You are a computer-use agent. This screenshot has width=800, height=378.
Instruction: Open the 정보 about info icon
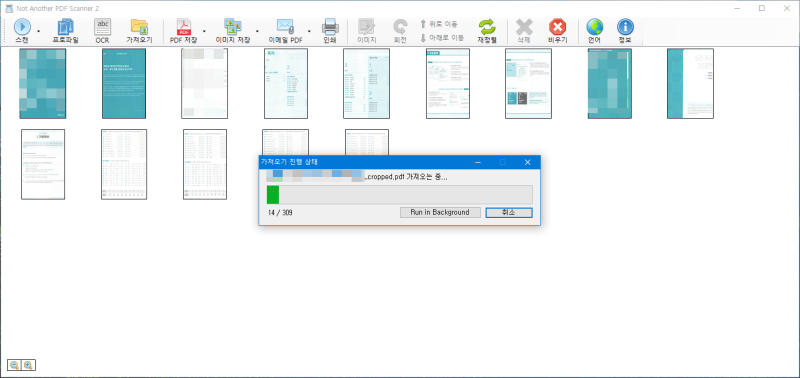tap(625, 26)
